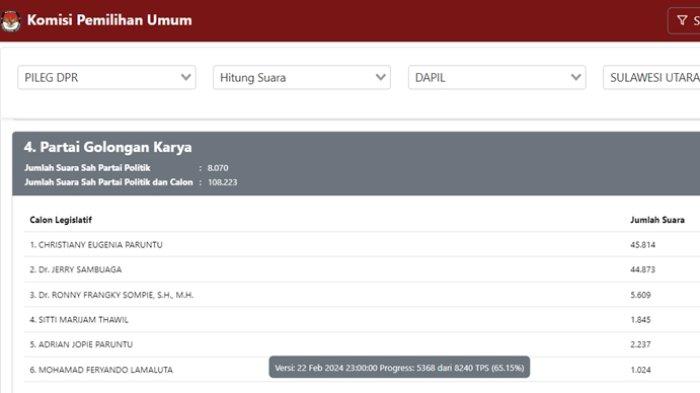The image size is (700, 393).
Task: Select candidate Dr. Jerry Sambuaga
Action: [x=75, y=269]
